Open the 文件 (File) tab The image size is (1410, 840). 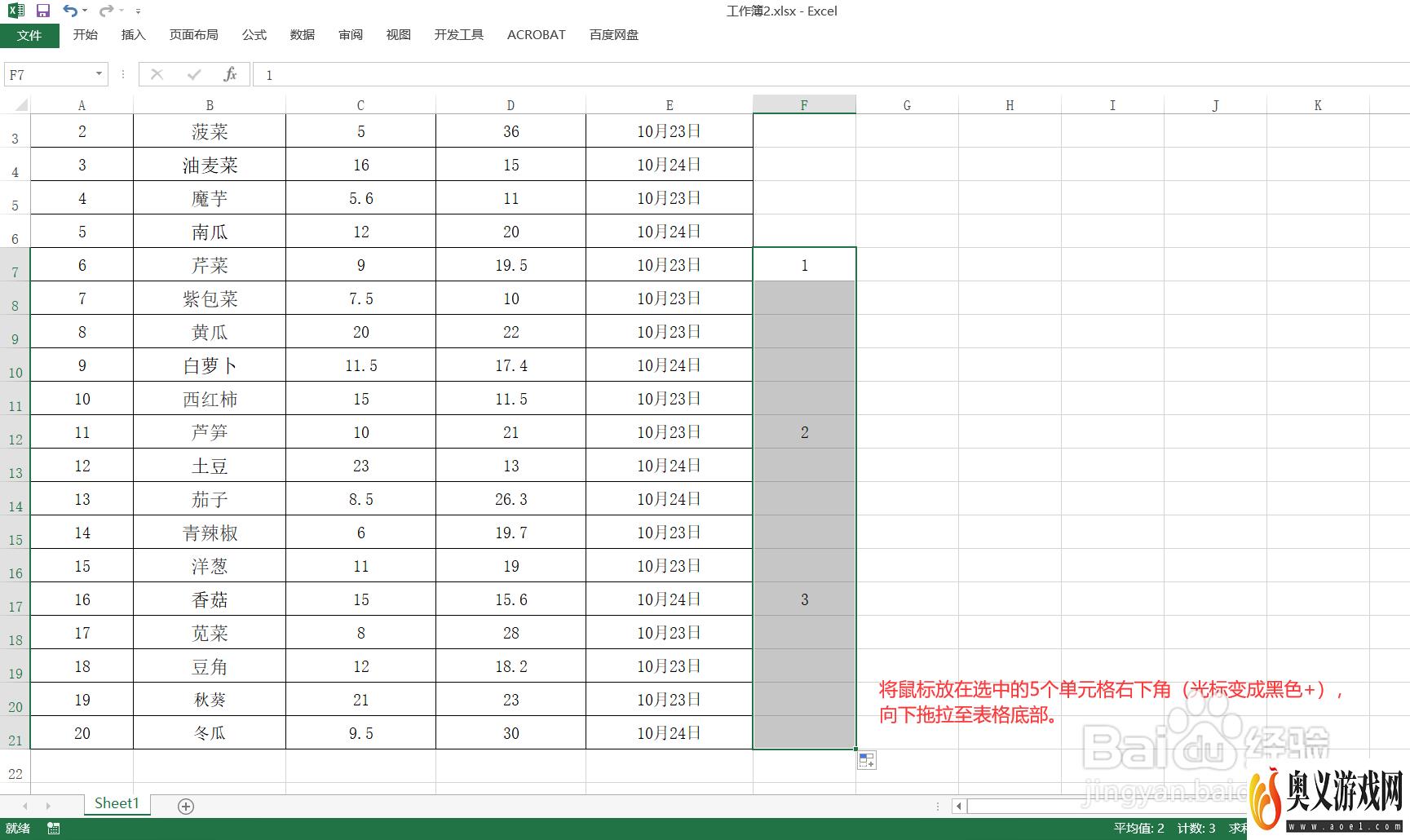[x=29, y=35]
